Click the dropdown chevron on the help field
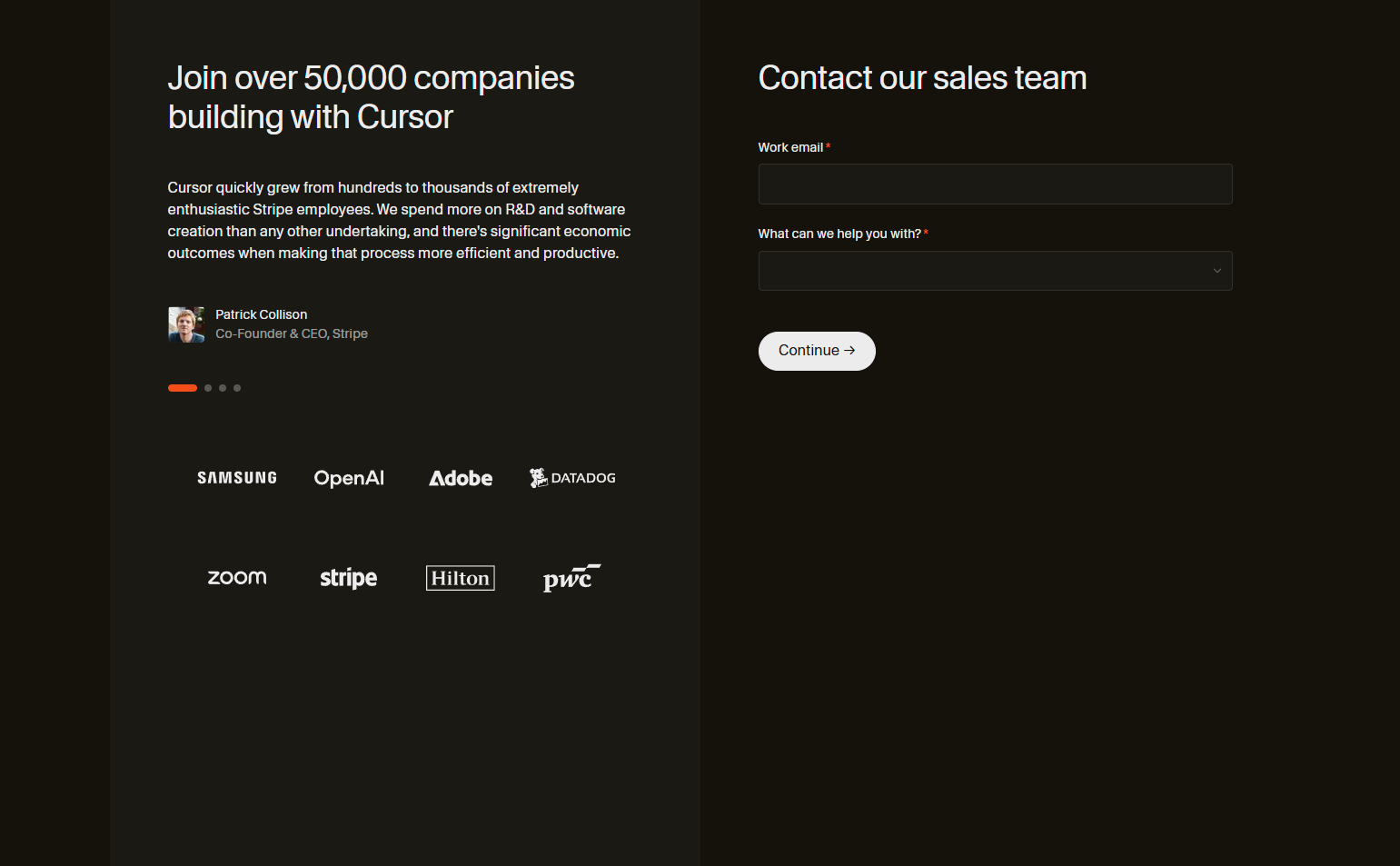 click(1216, 270)
